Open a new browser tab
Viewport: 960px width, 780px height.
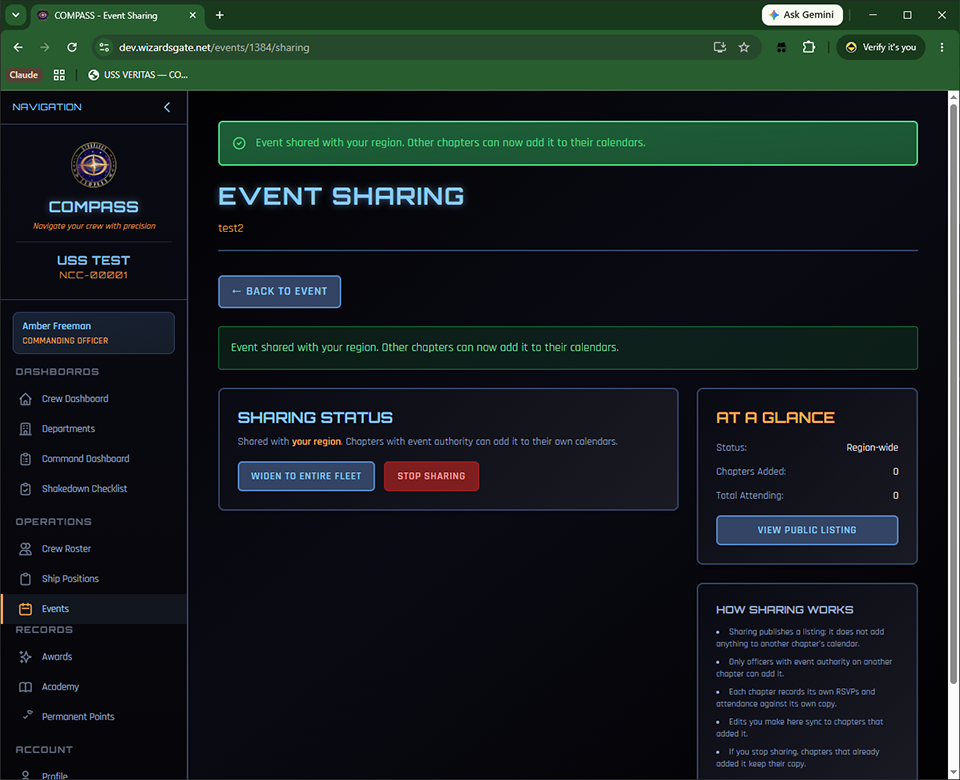click(x=219, y=15)
